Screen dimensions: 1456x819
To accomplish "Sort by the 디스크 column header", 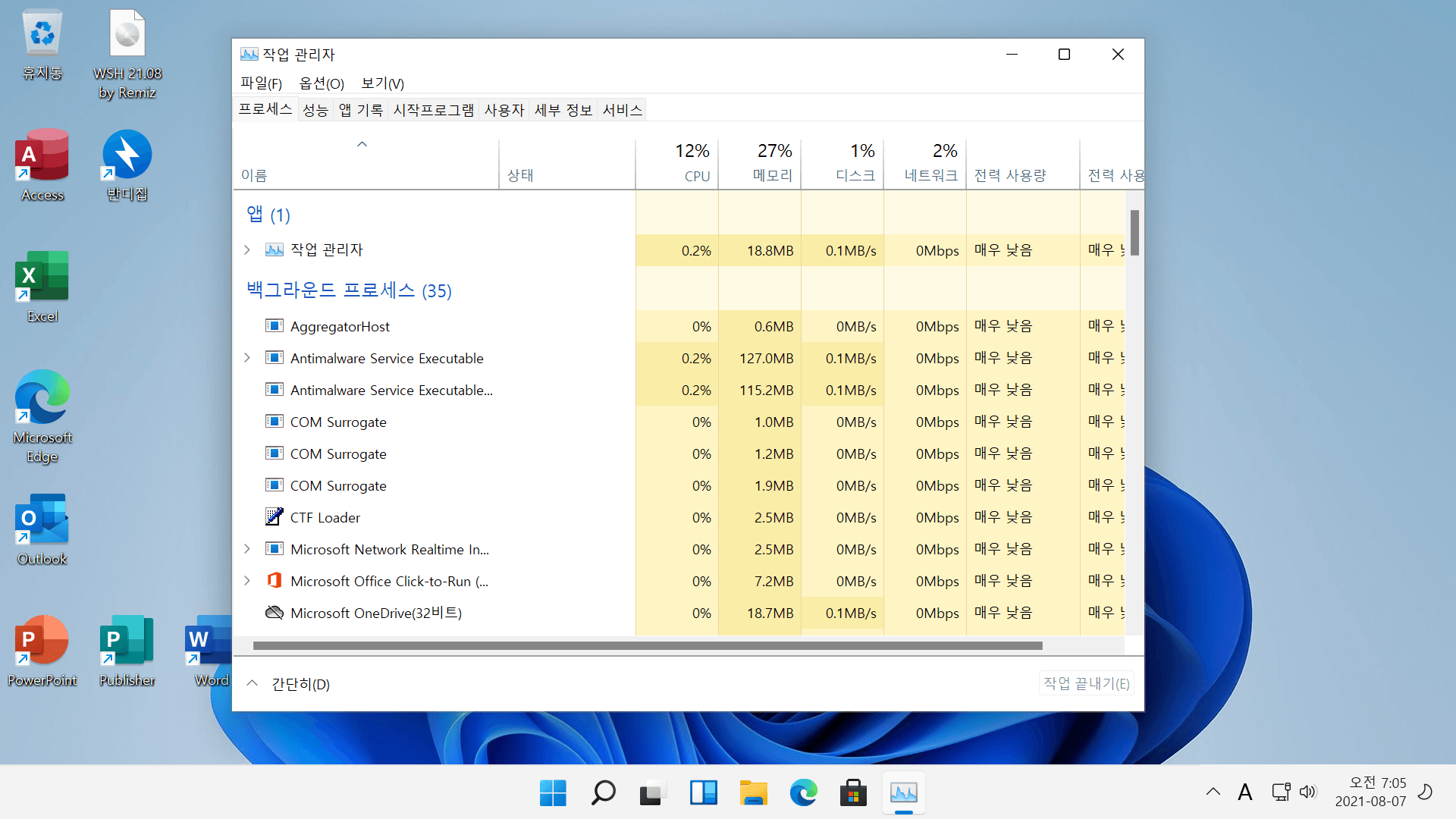I will click(x=843, y=163).
